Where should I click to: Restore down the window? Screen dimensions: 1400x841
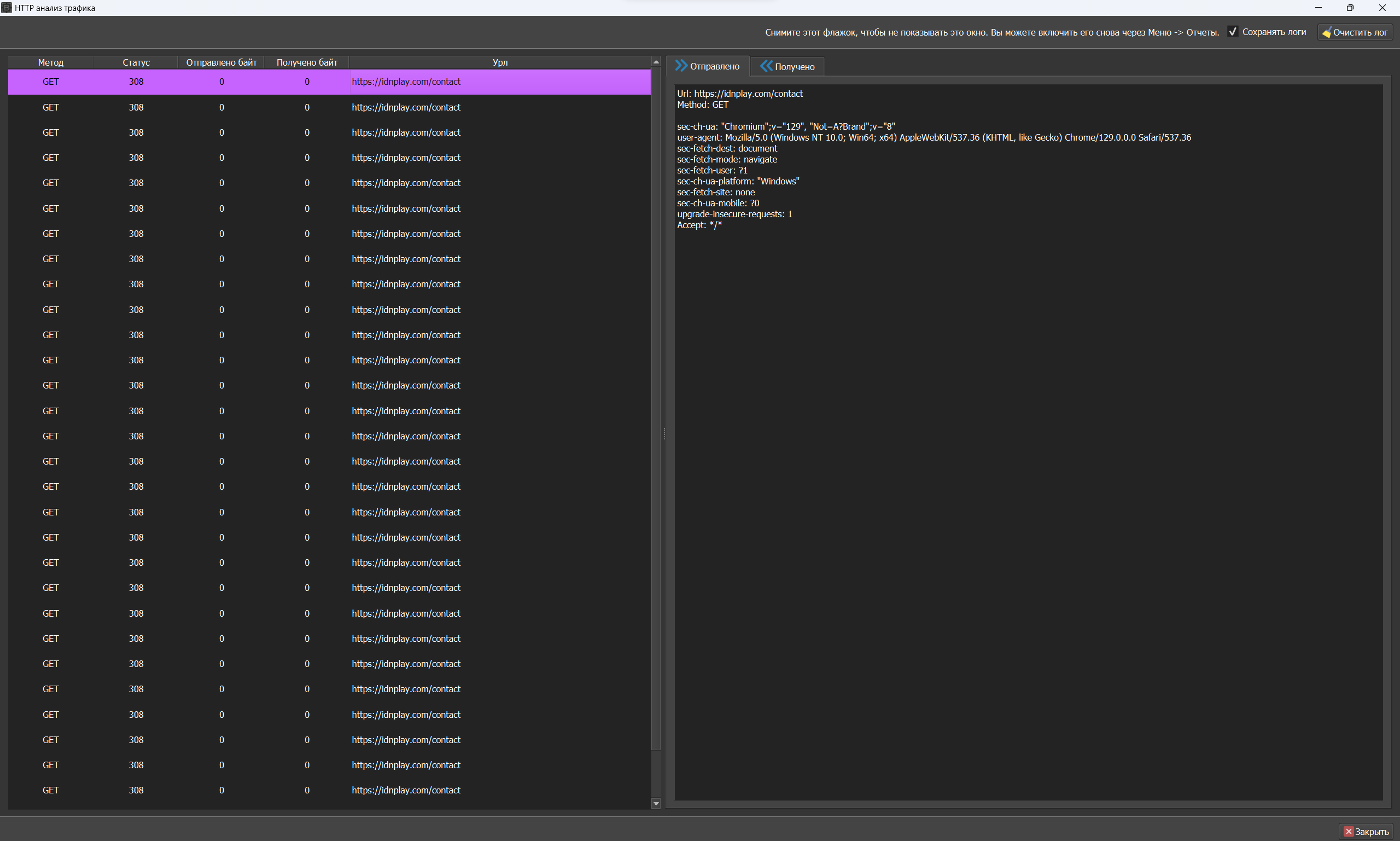click(1350, 8)
